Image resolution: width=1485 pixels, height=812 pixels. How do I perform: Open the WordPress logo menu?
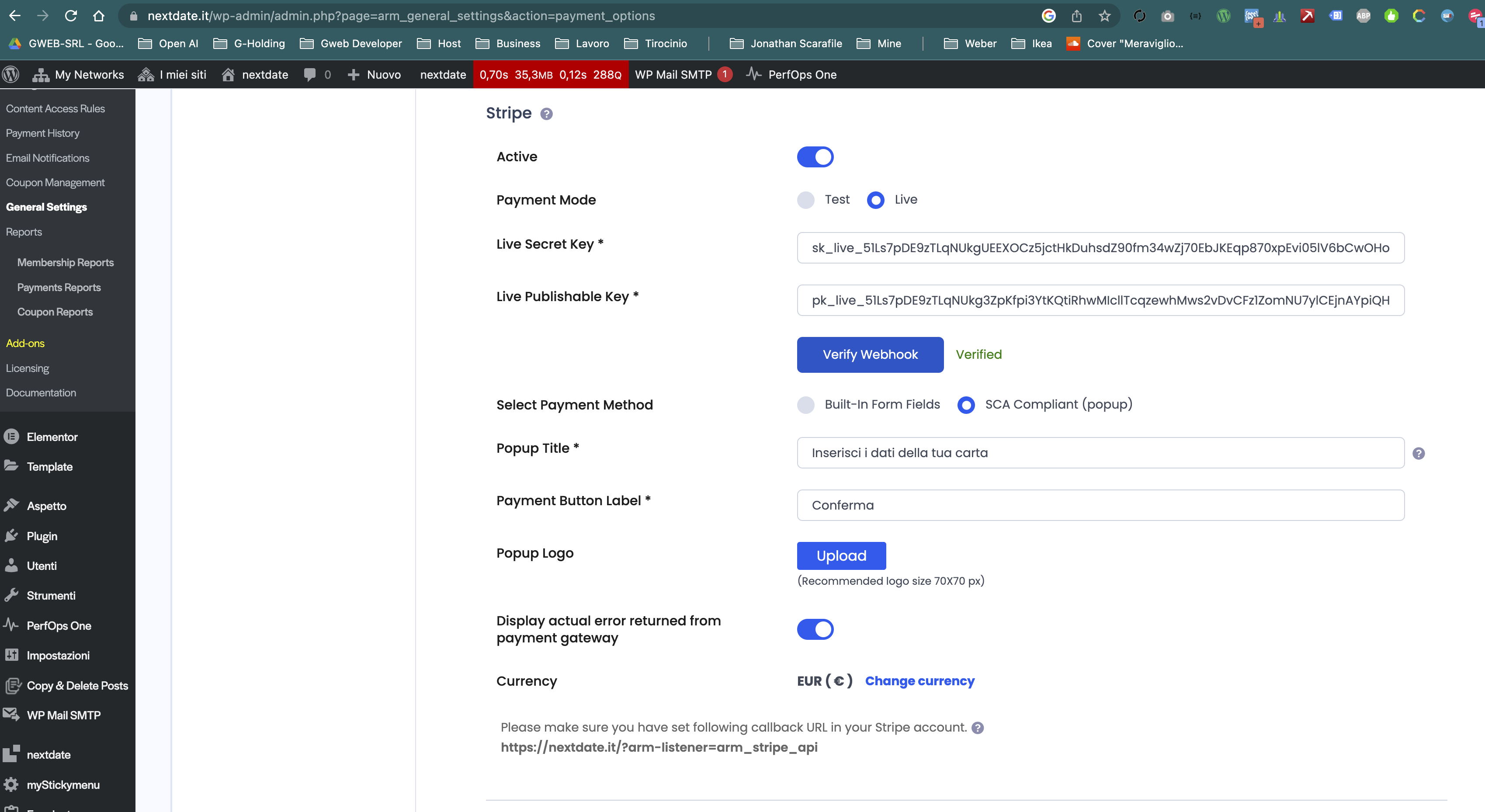pos(11,74)
